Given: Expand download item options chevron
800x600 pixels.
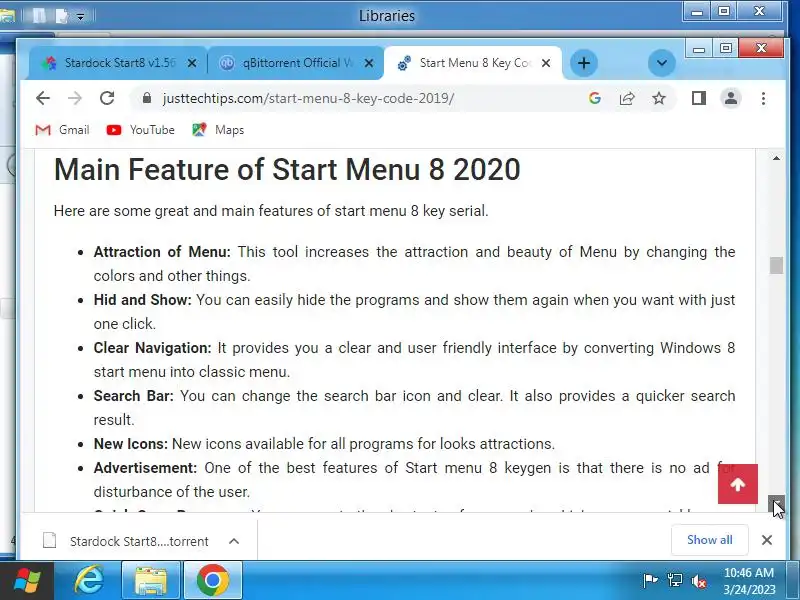Looking at the screenshot, I should [x=234, y=541].
